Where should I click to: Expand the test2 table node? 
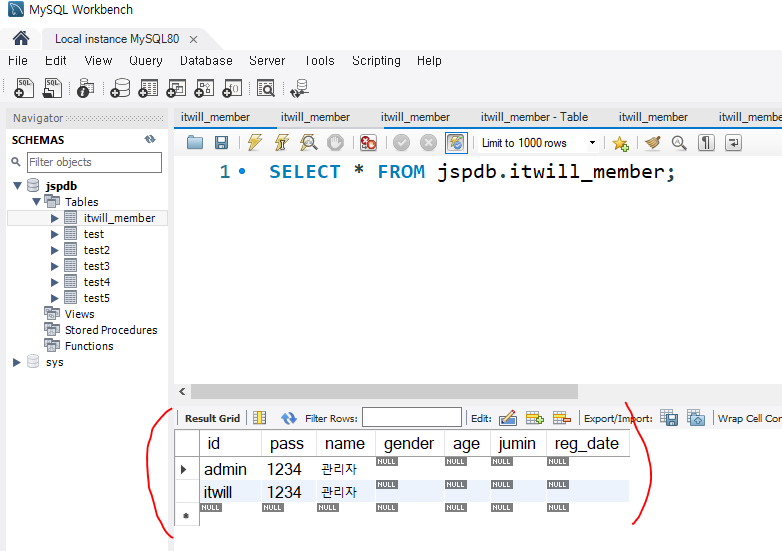coord(54,250)
